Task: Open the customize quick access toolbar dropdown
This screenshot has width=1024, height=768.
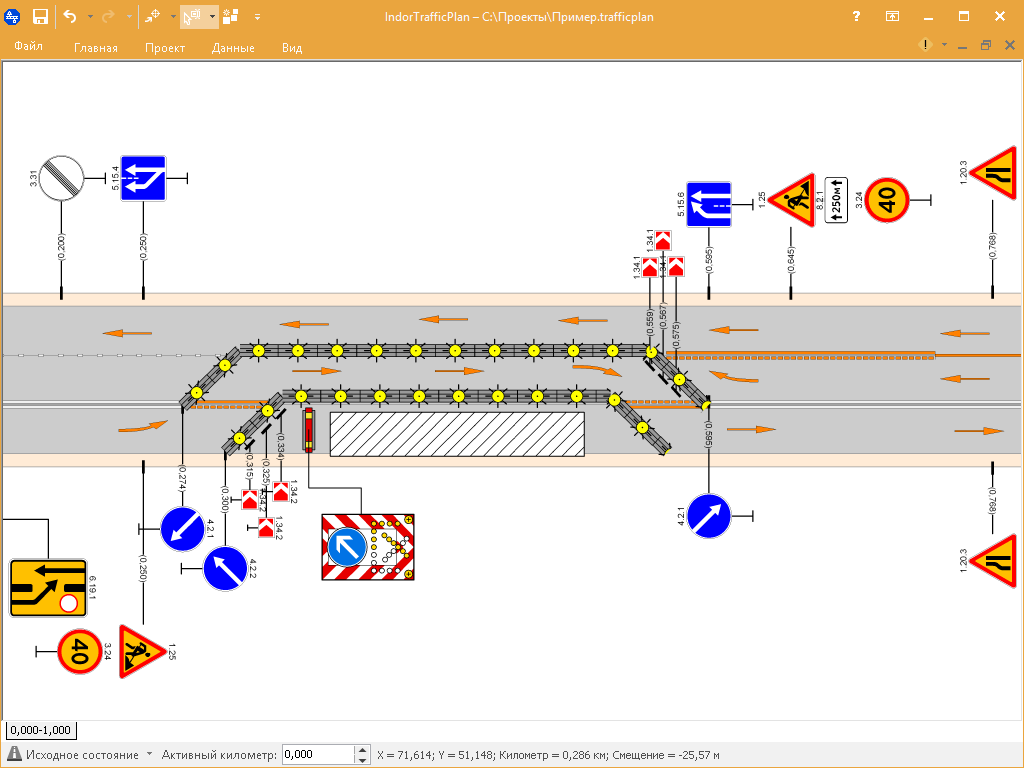Action: [x=258, y=17]
